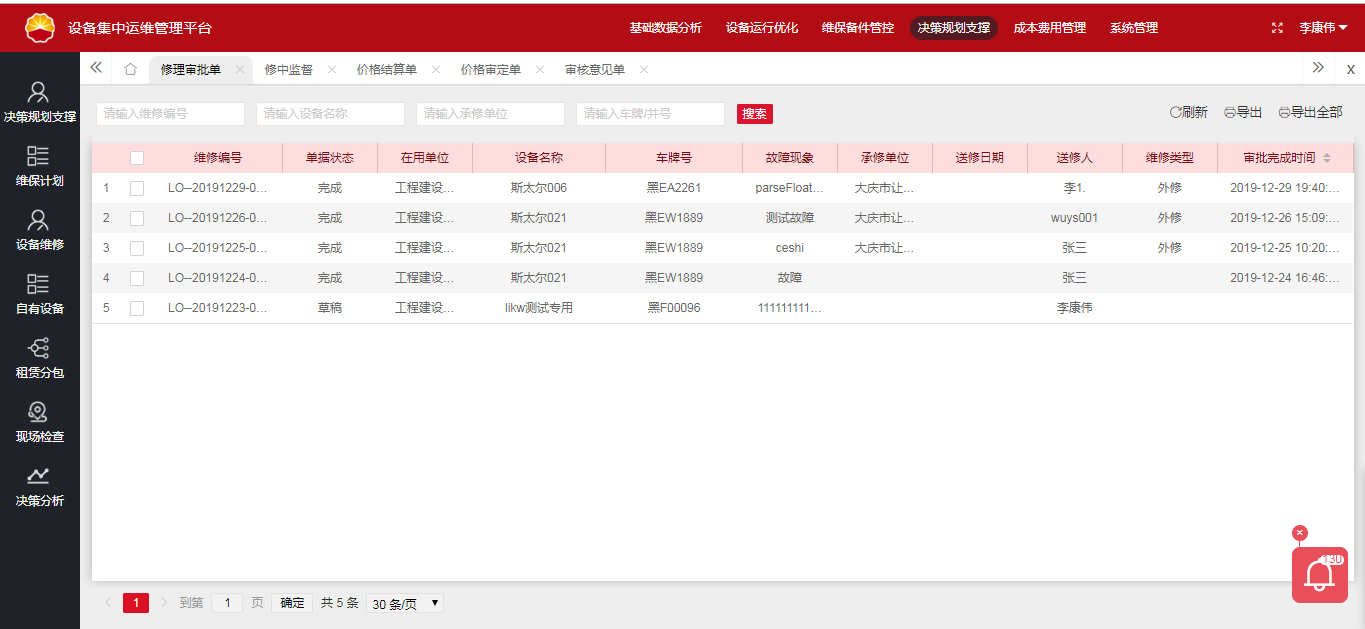This screenshot has height=629, width=1365.
Task: Go to 现场检查 sidebar icon
Action: pos(39,422)
